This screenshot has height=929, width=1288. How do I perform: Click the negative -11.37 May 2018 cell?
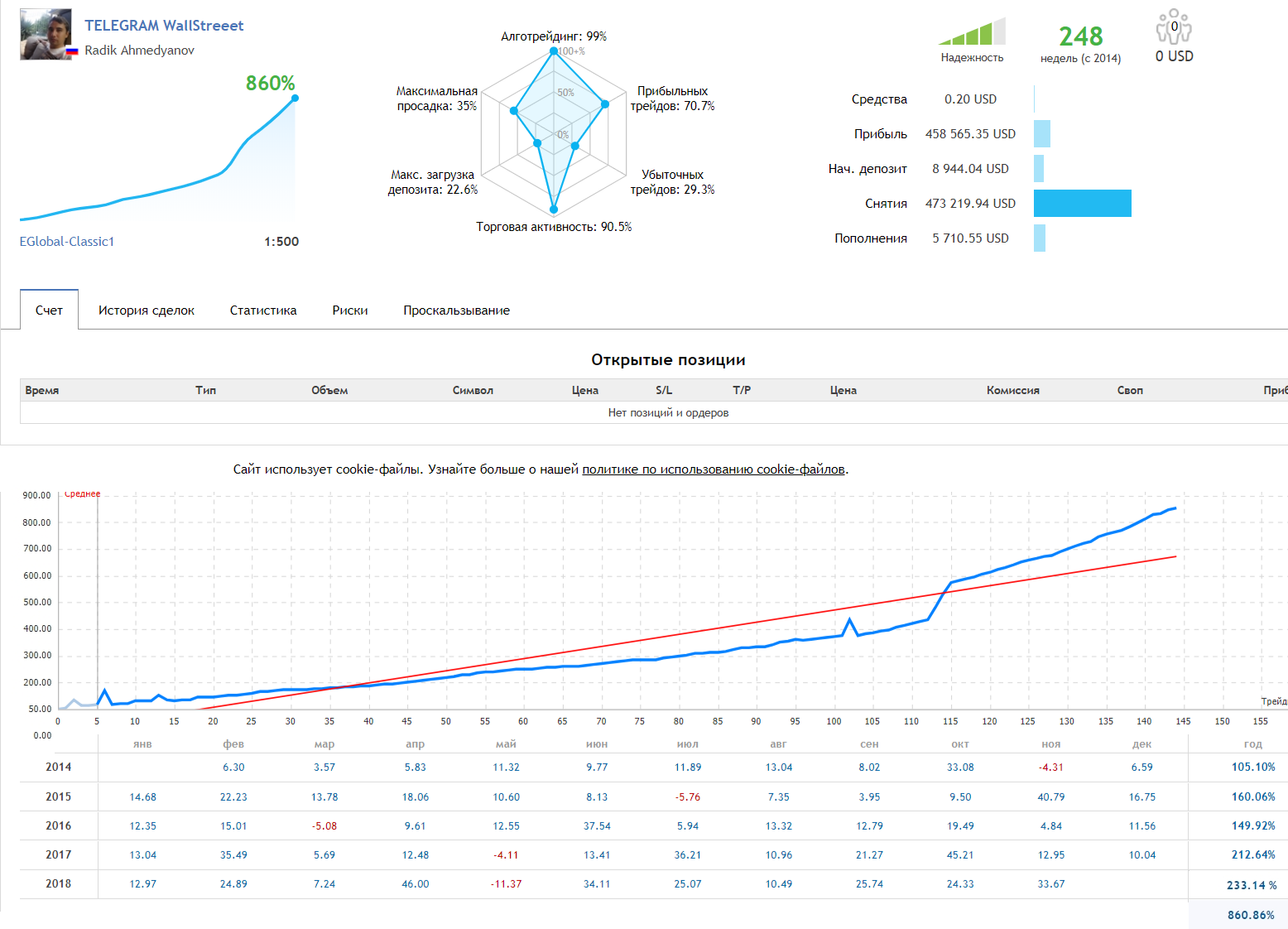[x=507, y=884]
